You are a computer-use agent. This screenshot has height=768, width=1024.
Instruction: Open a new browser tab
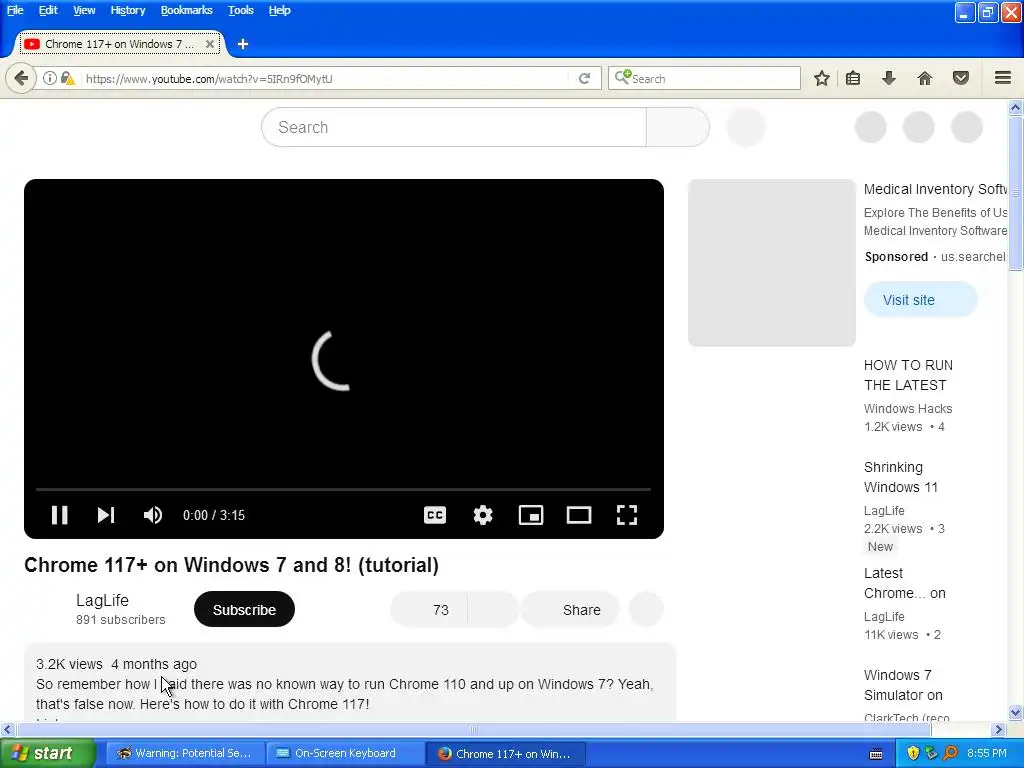pos(242,44)
